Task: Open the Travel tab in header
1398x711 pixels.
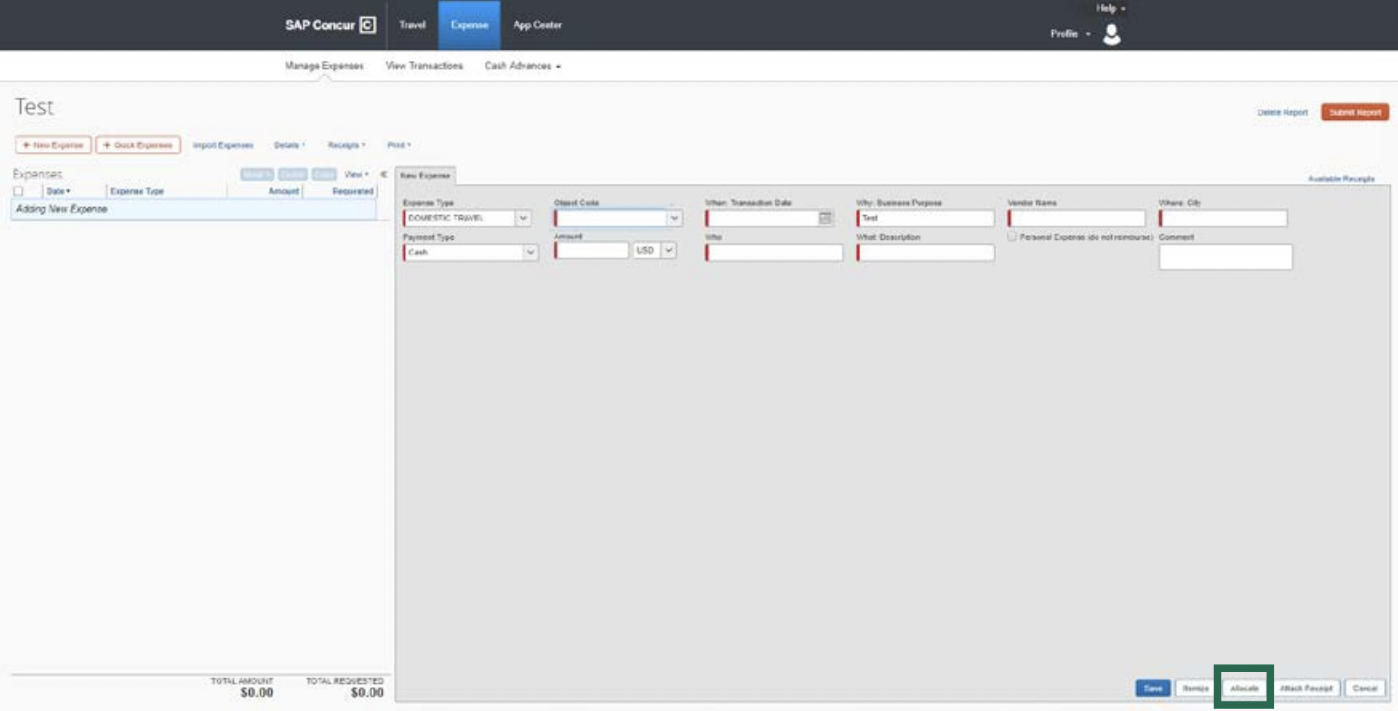Action: pos(412,25)
